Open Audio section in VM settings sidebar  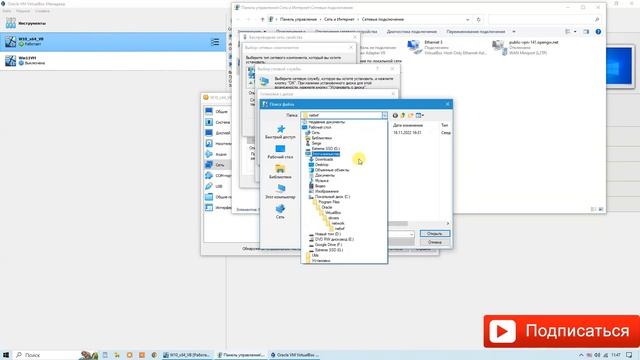coord(217,154)
